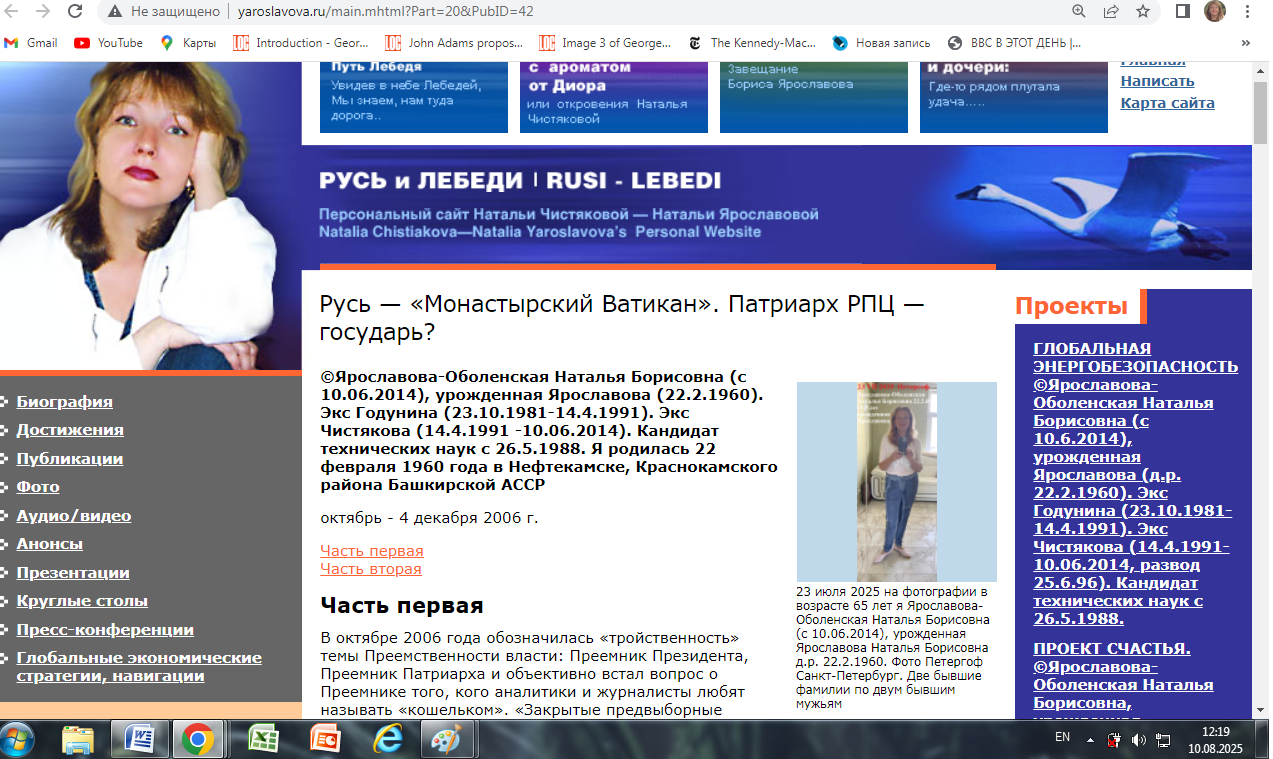Bookmark this page with the star icon
Image resolution: width=1273 pixels, height=759 pixels.
pyautogui.click(x=1143, y=12)
